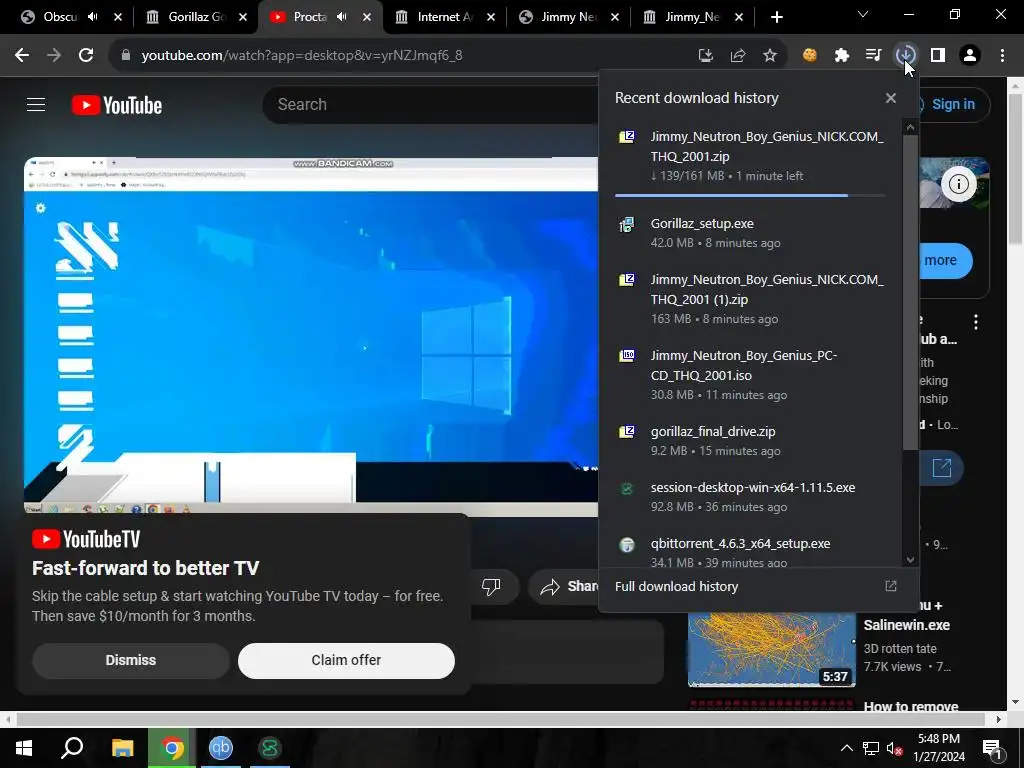
Task: Click the address bar URL
Action: click(x=302, y=56)
